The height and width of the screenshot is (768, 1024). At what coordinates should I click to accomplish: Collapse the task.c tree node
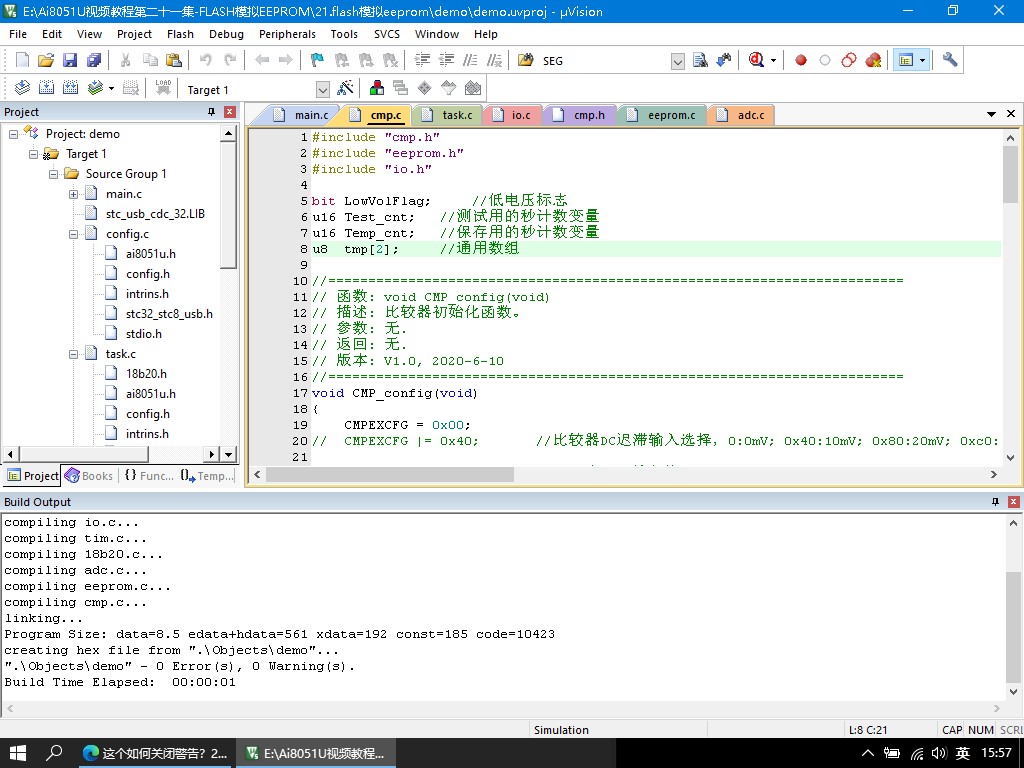click(73, 354)
